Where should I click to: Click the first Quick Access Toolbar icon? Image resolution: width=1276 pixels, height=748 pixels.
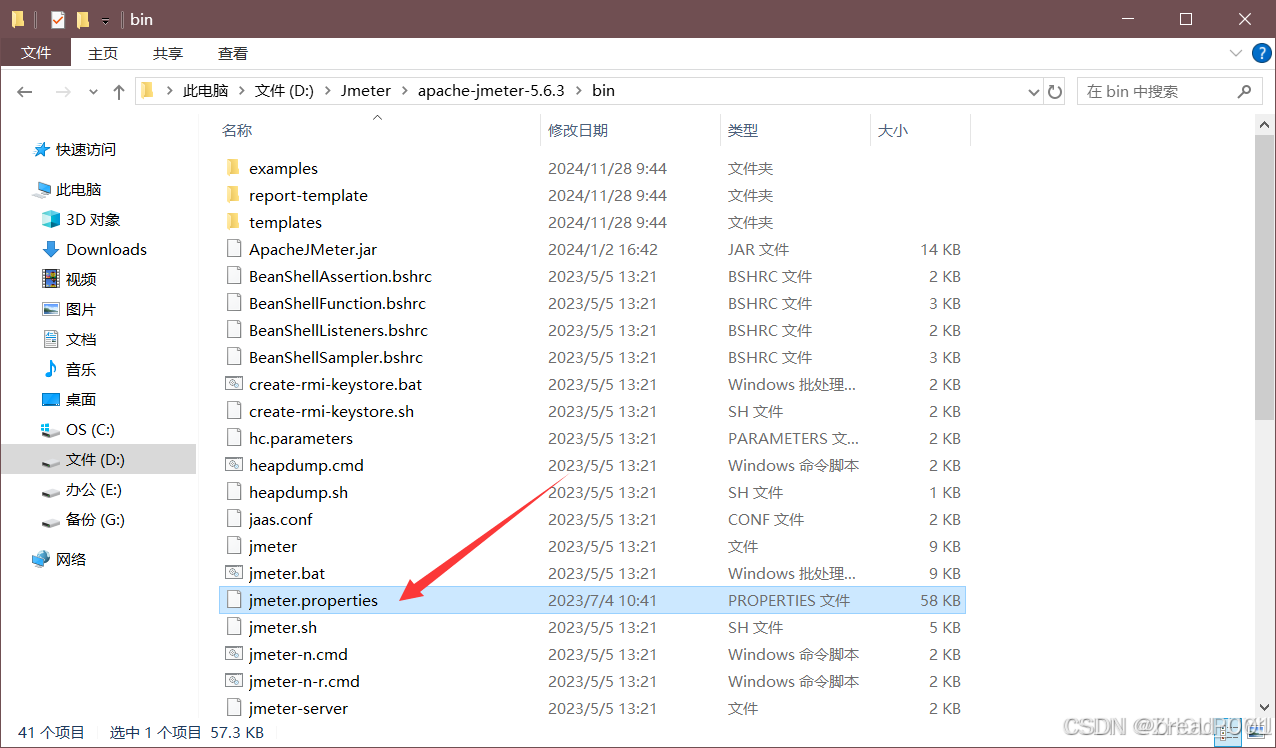(16, 18)
